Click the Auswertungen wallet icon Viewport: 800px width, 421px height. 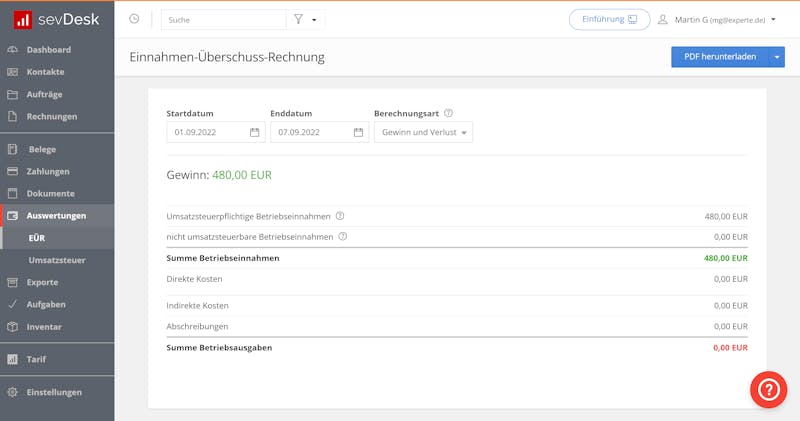(x=13, y=216)
